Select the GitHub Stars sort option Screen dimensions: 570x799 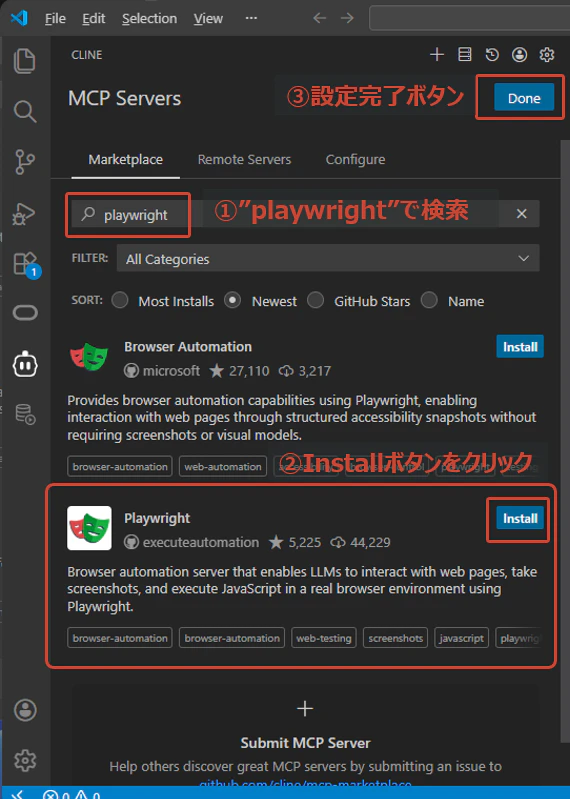point(315,300)
